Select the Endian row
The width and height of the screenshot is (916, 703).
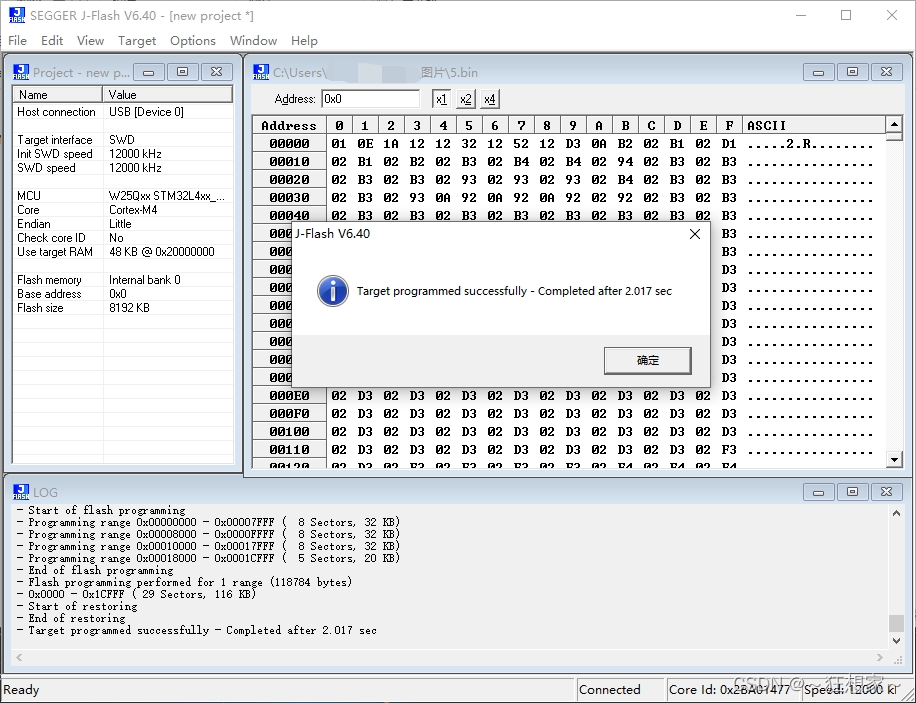click(x=123, y=224)
